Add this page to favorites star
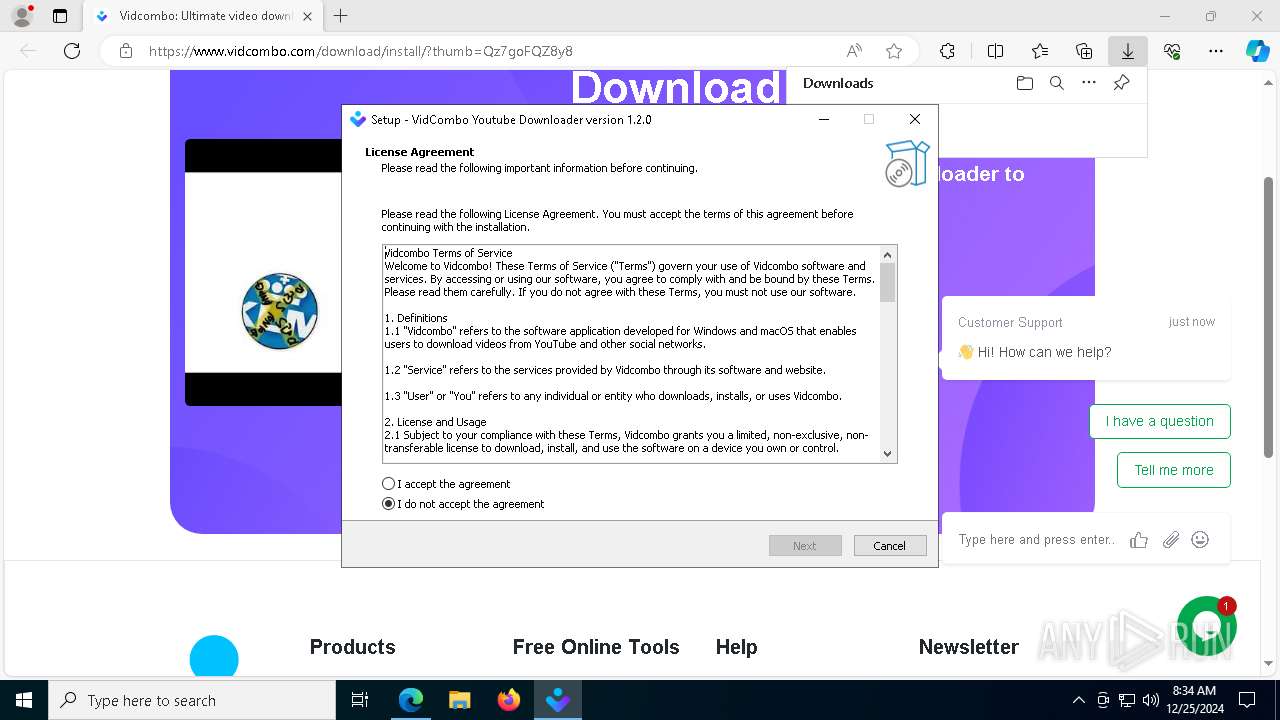Screen dimensions: 1280x720 tap(894, 51)
